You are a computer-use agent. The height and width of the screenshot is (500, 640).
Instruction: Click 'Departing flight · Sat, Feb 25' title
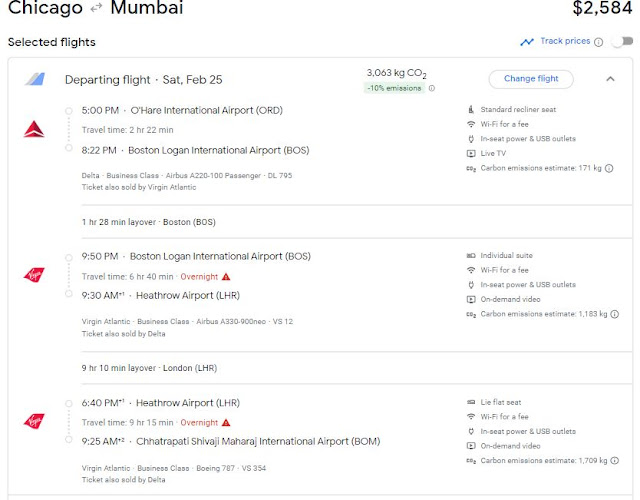(x=144, y=80)
